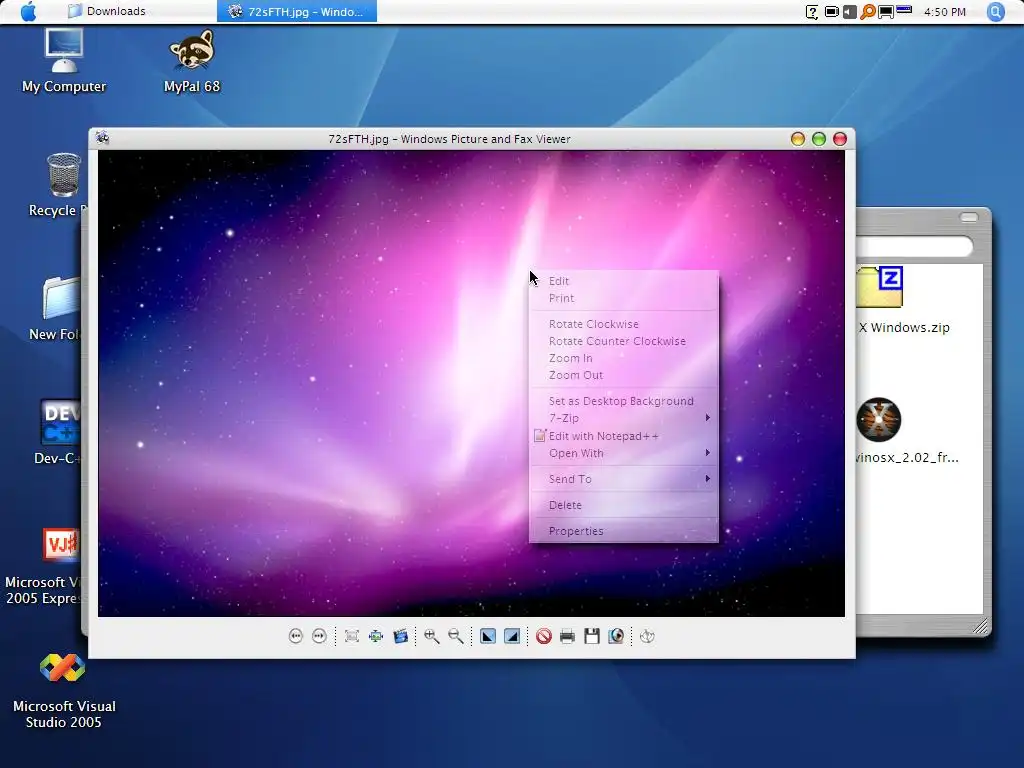Go to the previous image in viewer toolbar
1024x768 pixels.
click(296, 636)
